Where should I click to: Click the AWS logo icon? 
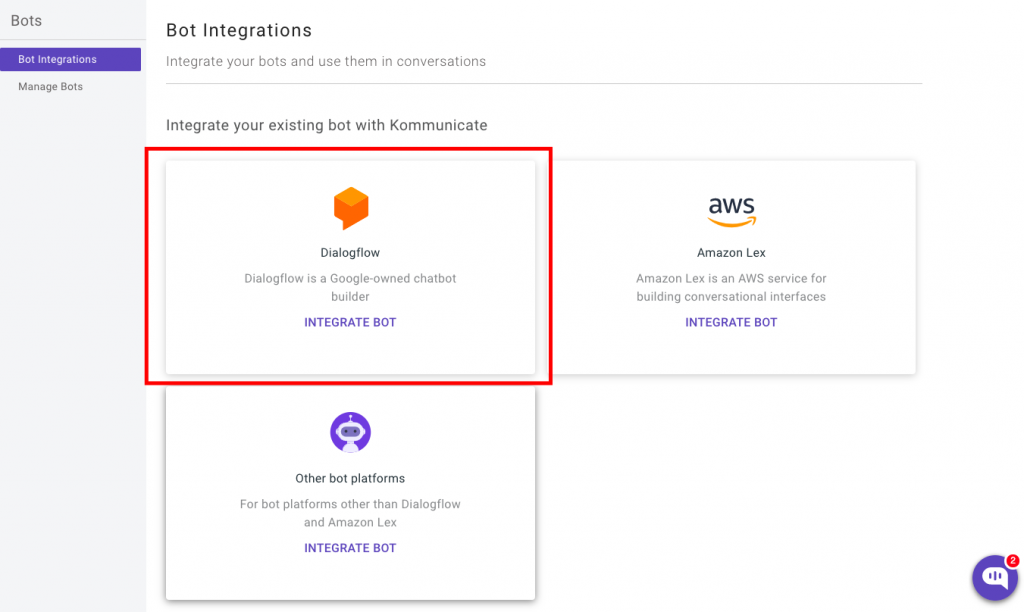click(x=731, y=212)
